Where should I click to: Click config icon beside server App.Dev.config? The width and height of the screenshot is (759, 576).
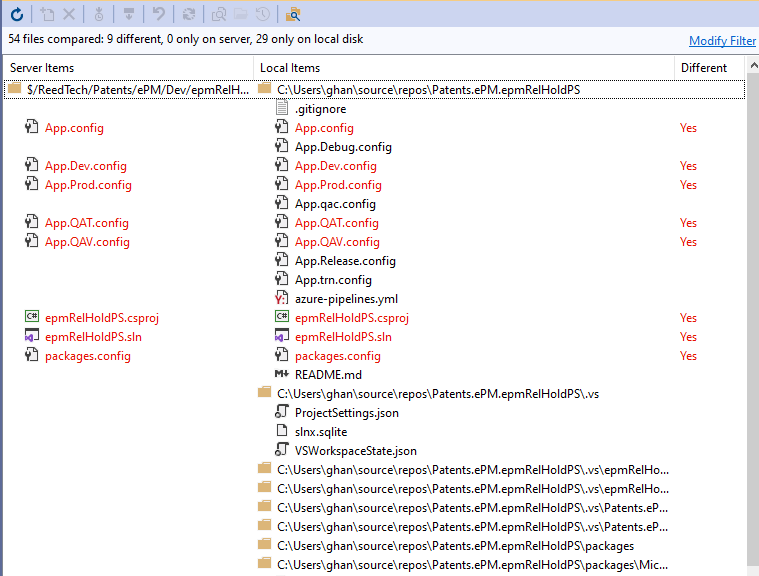pyautogui.click(x=31, y=165)
